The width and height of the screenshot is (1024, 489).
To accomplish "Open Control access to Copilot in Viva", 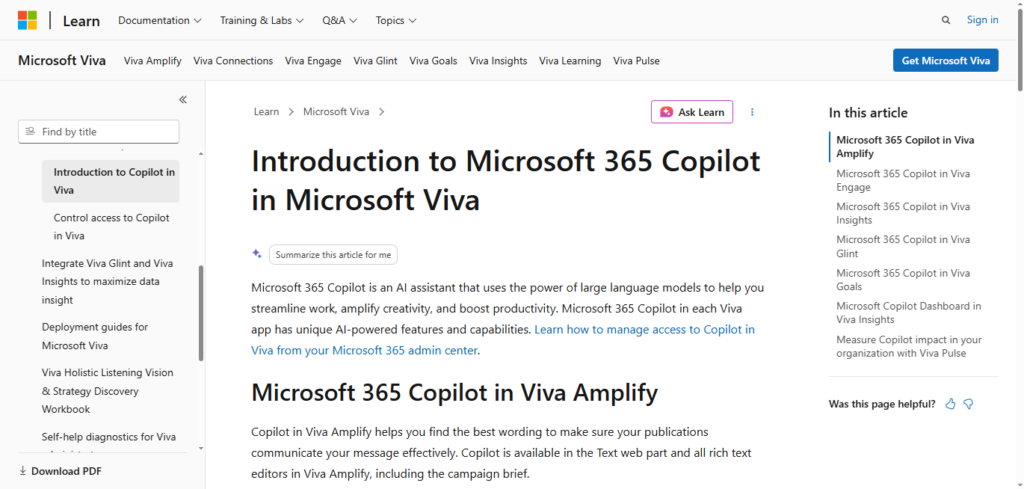I will [111, 227].
